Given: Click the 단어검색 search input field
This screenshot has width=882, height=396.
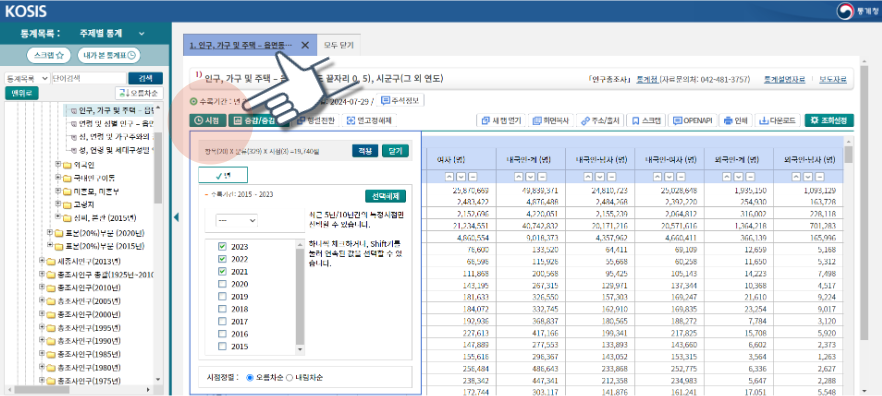Looking at the screenshot, I should coord(88,78).
